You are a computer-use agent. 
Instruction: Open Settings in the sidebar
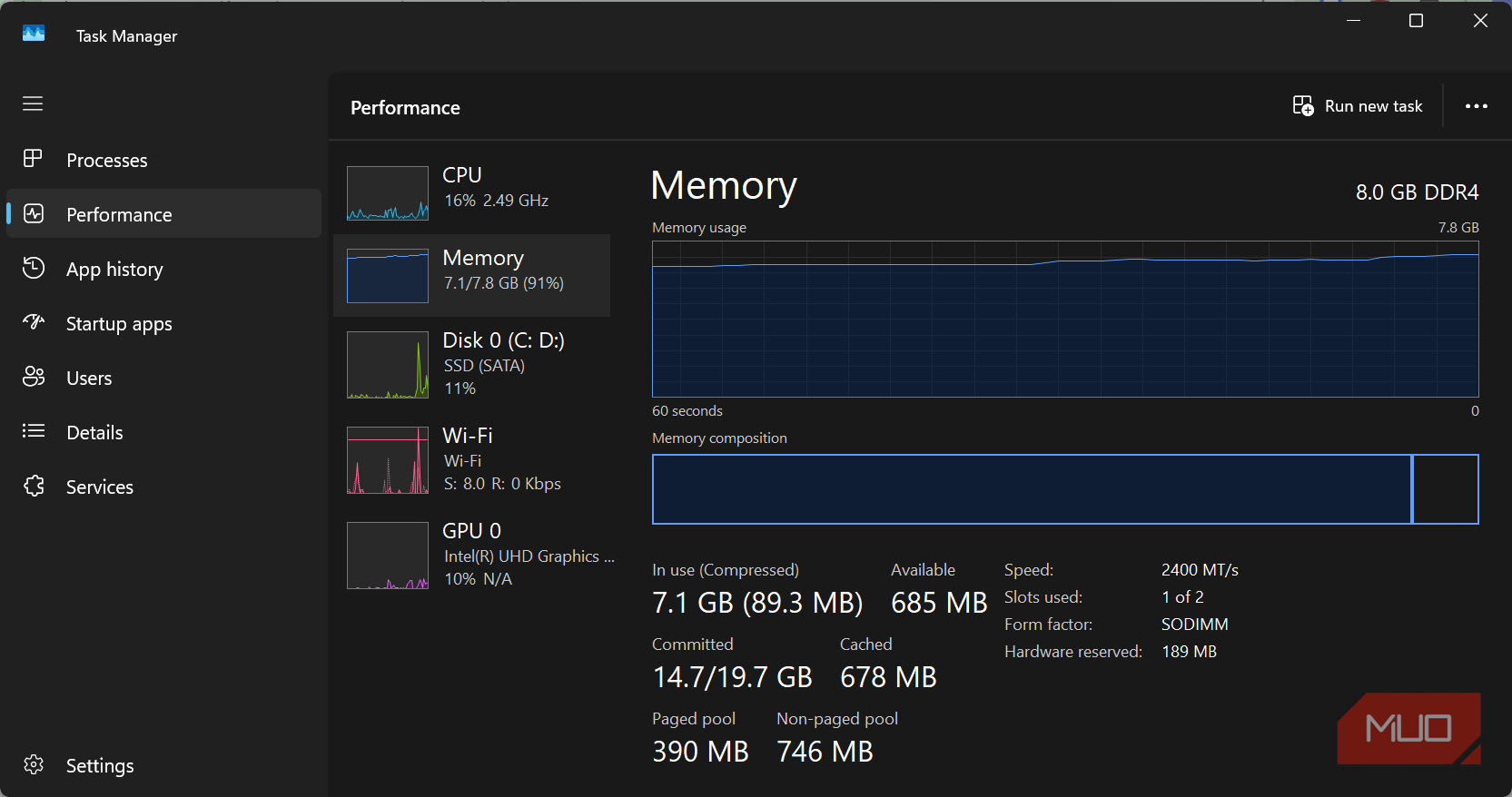[163, 765]
